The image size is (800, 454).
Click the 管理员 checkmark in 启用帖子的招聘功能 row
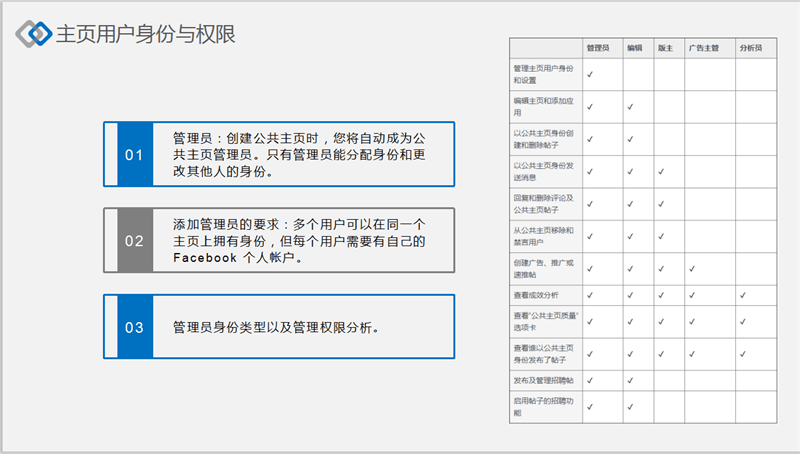590,407
